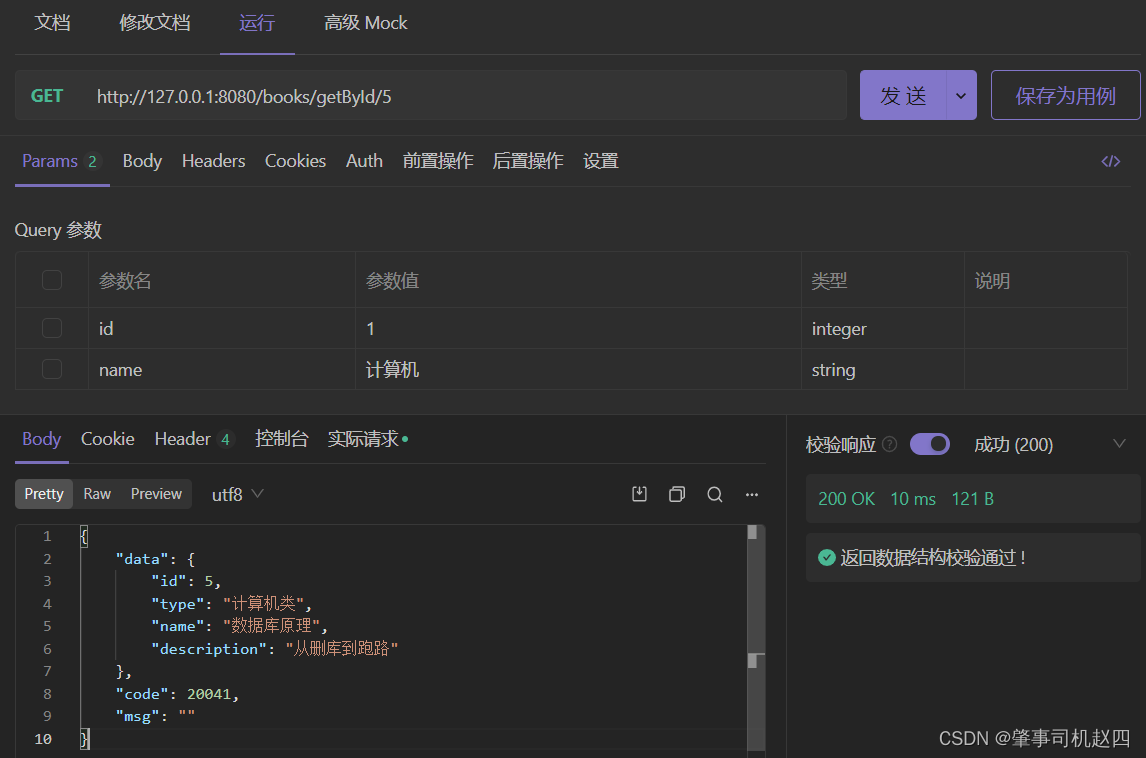Screen dimensions: 1146x758
Task: Select the GET request method
Action: pos(47,96)
